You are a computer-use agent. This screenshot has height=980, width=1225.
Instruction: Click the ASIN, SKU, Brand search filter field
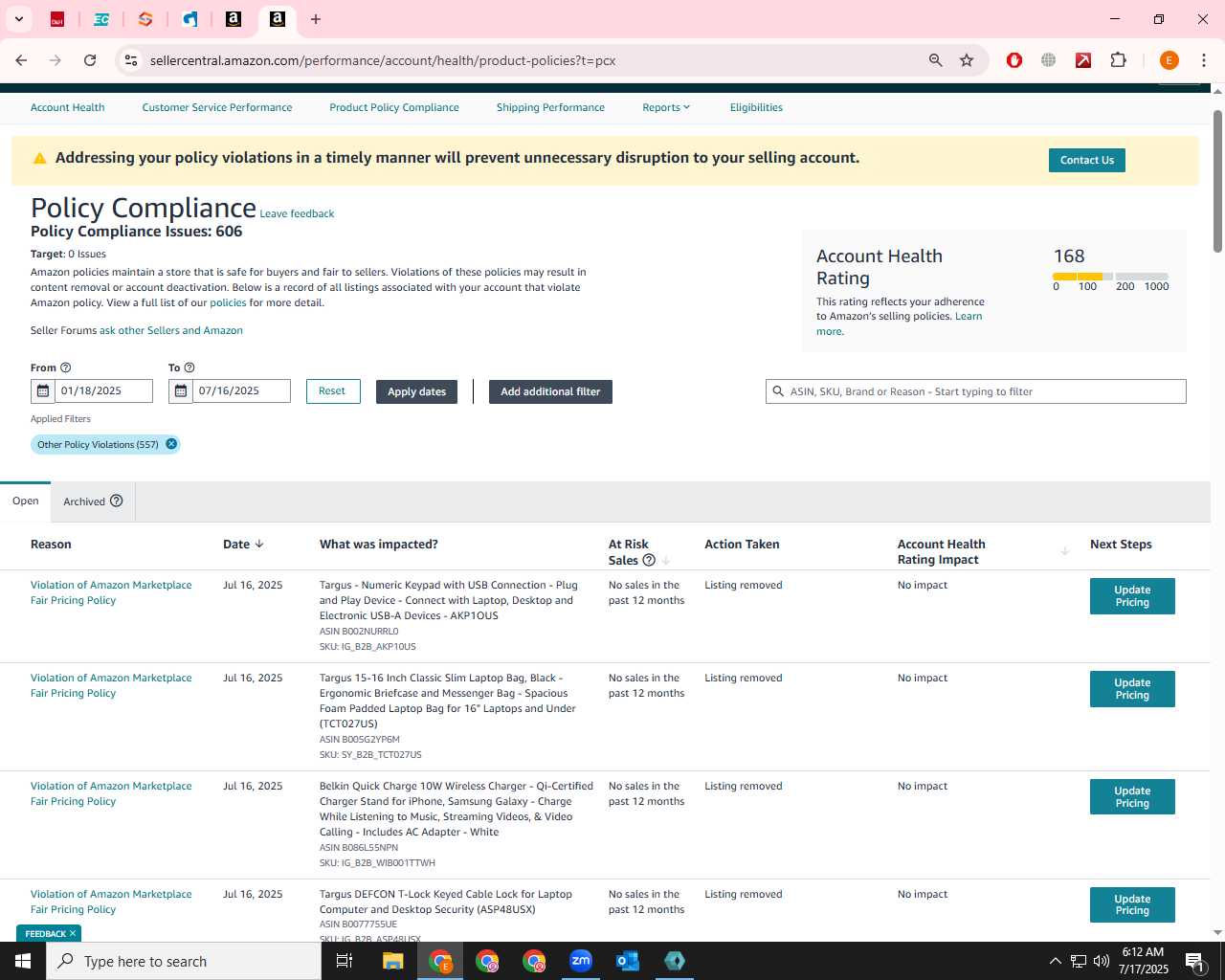click(x=976, y=391)
